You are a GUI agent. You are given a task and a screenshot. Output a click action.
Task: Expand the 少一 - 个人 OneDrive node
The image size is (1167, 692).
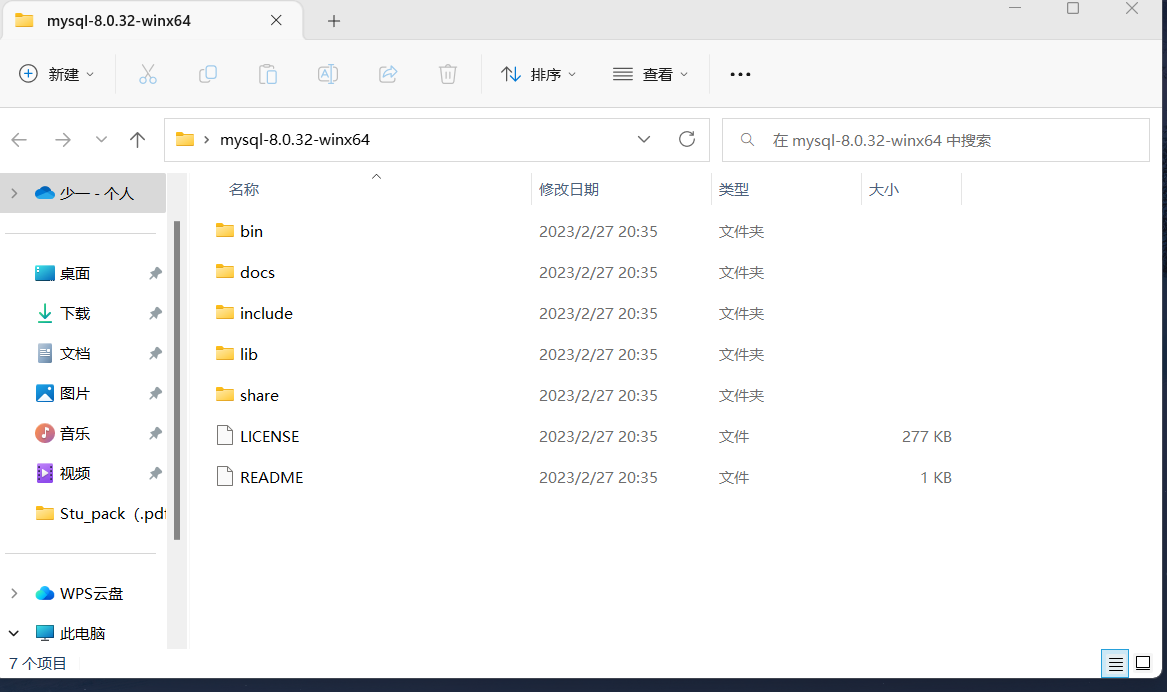[x=14, y=193]
